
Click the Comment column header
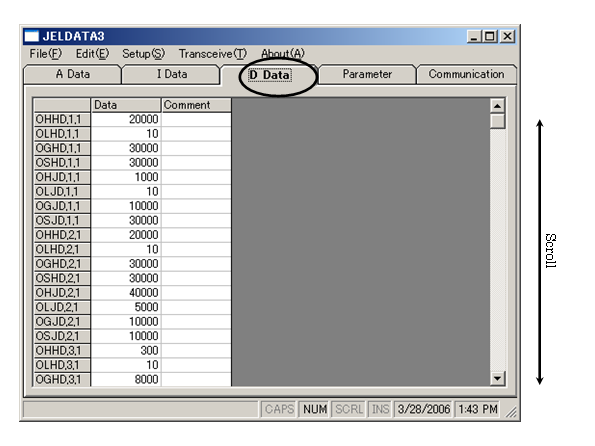[x=196, y=105]
